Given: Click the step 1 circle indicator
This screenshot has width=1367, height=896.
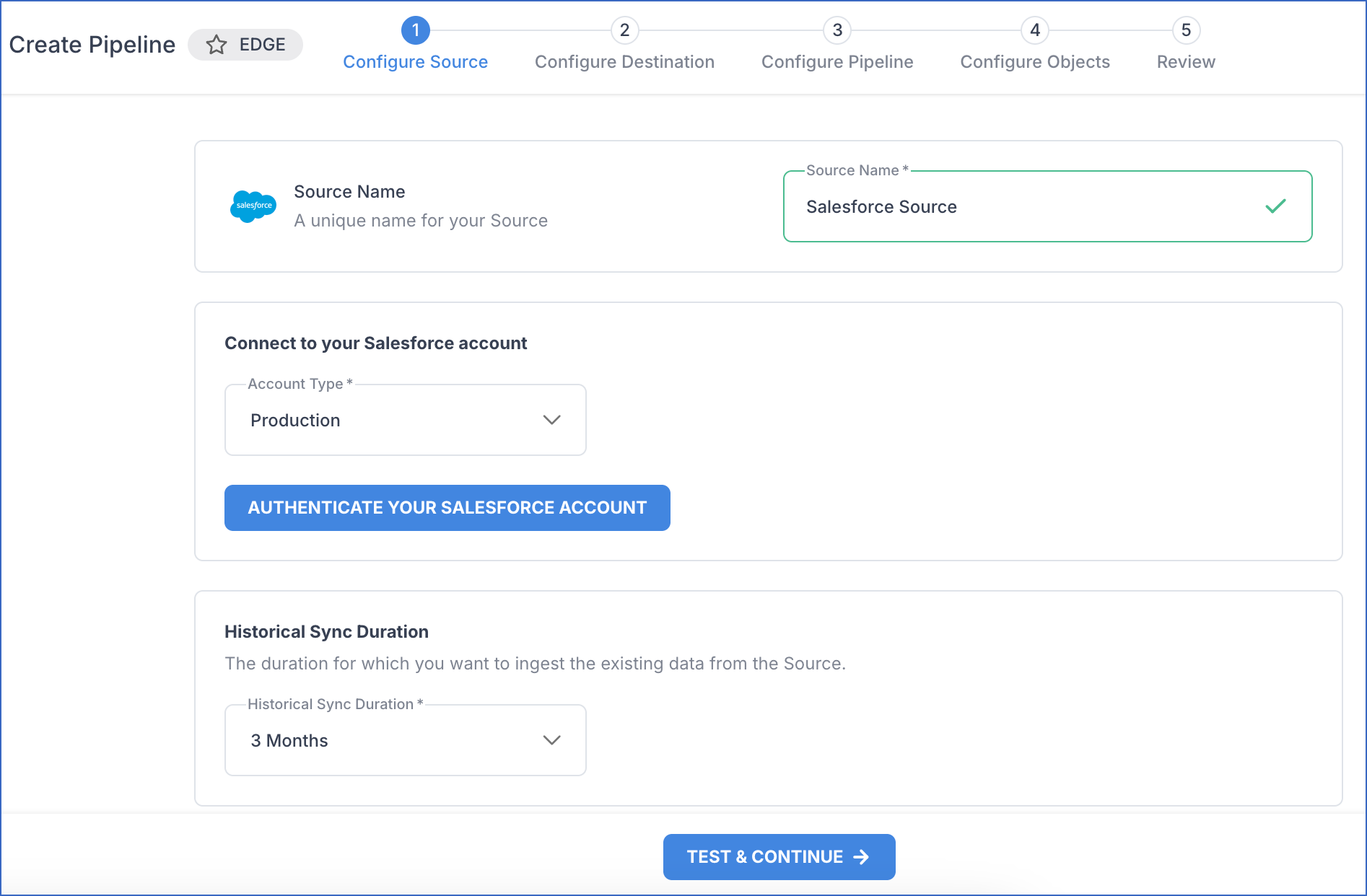Looking at the screenshot, I should 415,30.
